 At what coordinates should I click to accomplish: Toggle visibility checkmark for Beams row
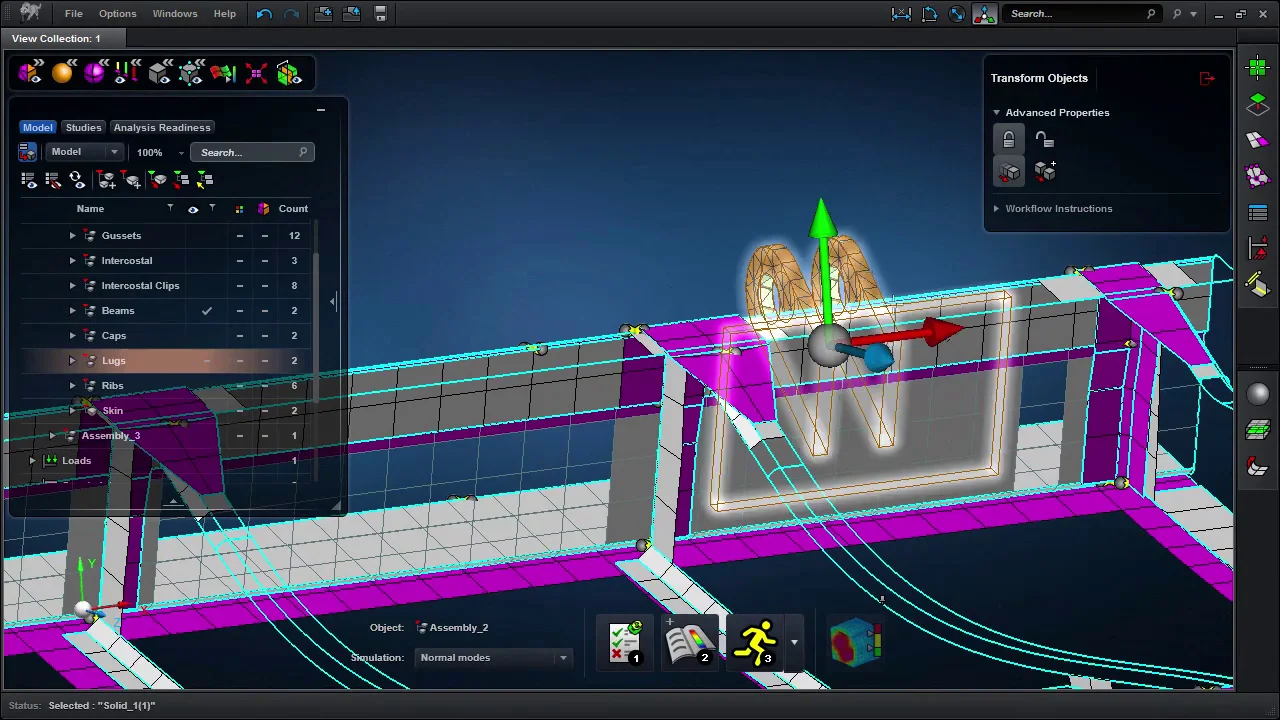click(207, 311)
